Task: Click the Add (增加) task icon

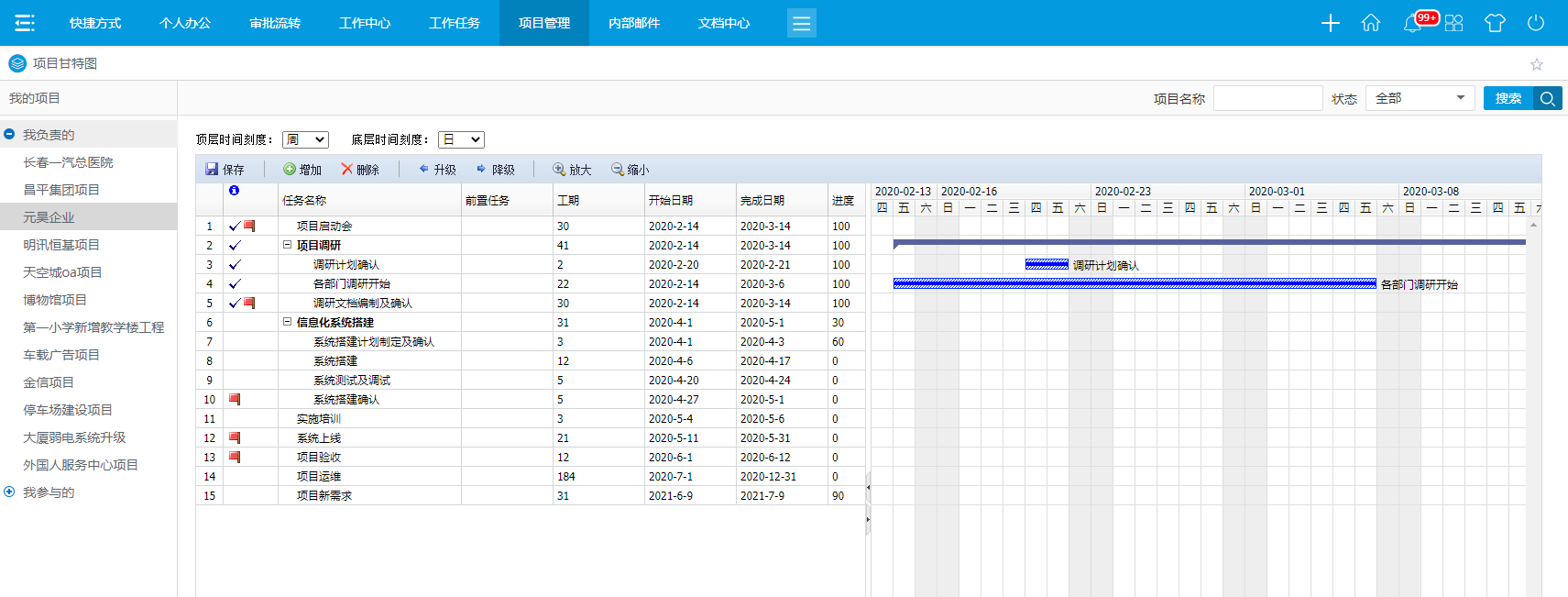Action: [x=290, y=170]
